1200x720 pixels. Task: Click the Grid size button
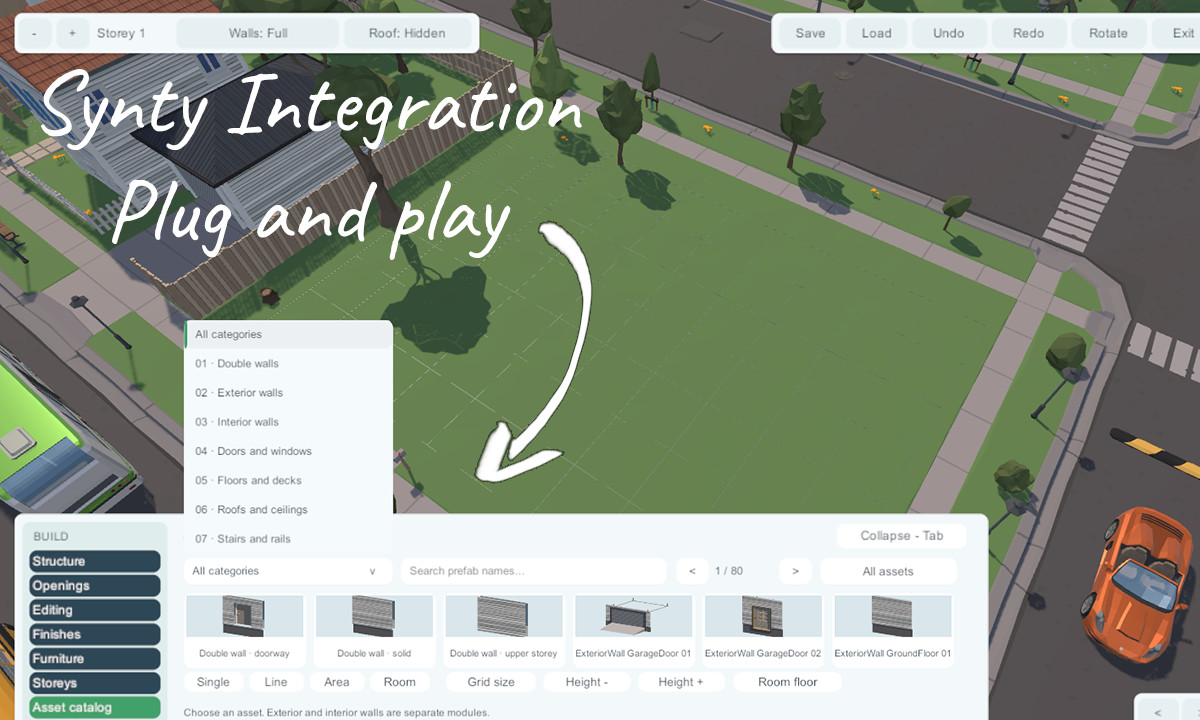(491, 682)
